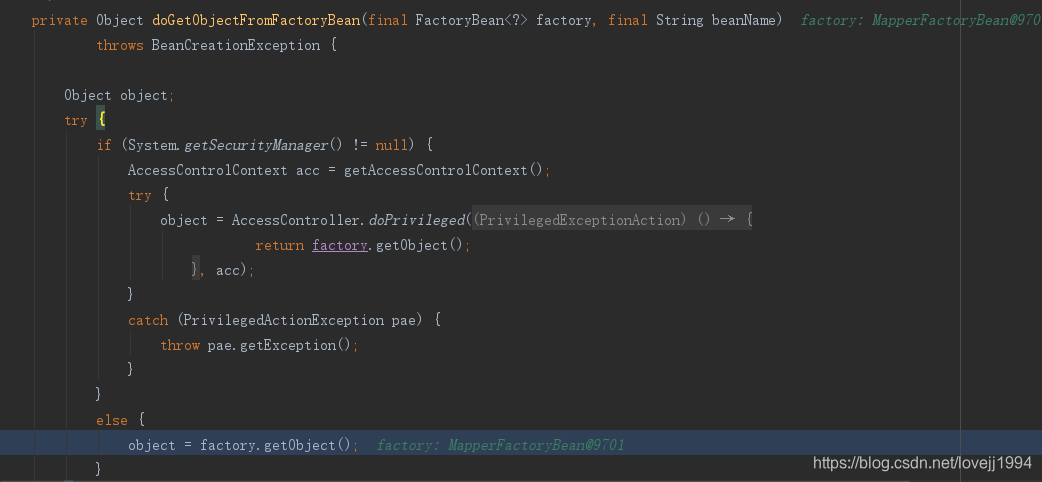Click the doGetObjectFromFactoryBean method name
The height and width of the screenshot is (482, 1042).
256,21
